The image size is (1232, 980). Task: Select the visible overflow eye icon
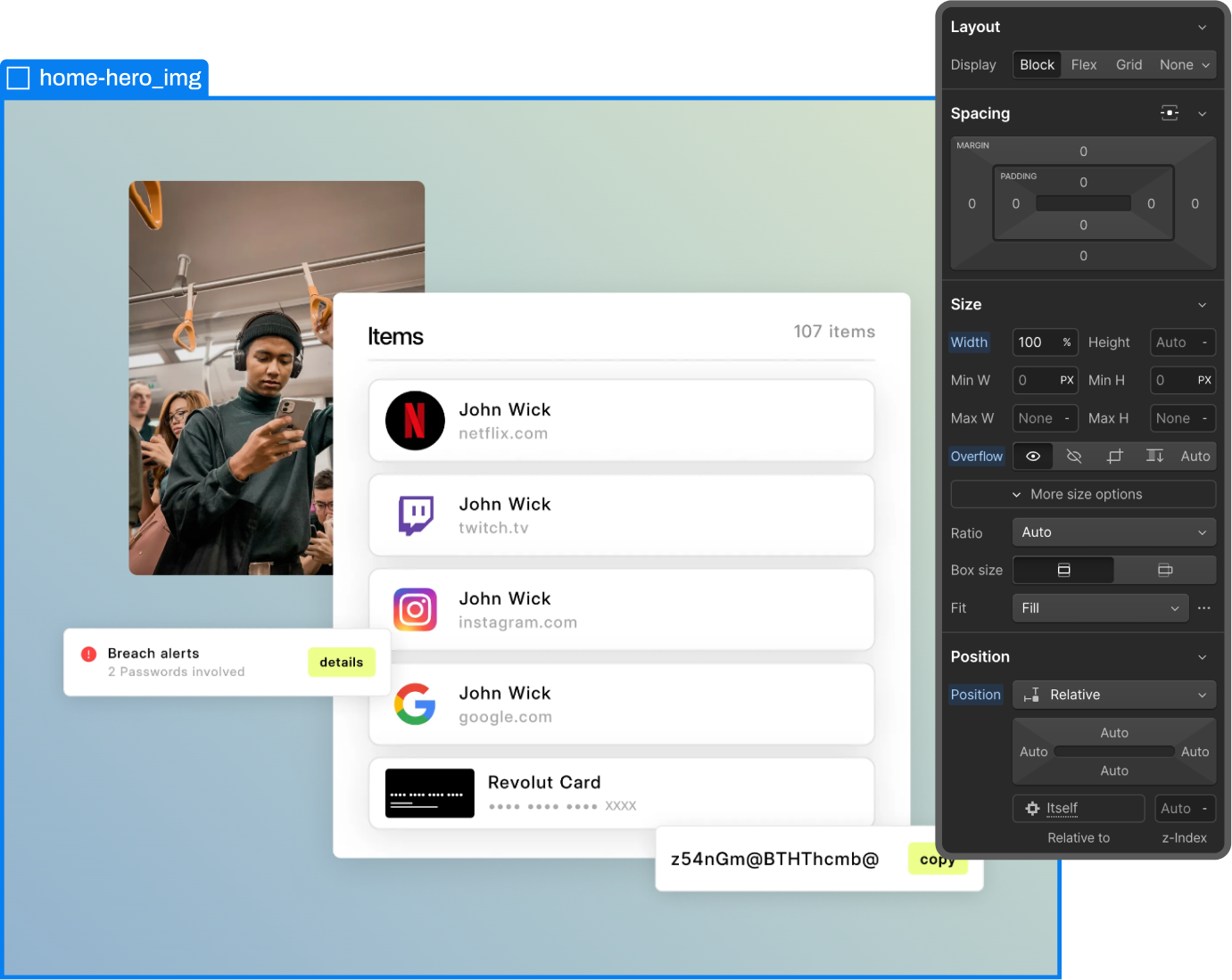pos(1032,456)
